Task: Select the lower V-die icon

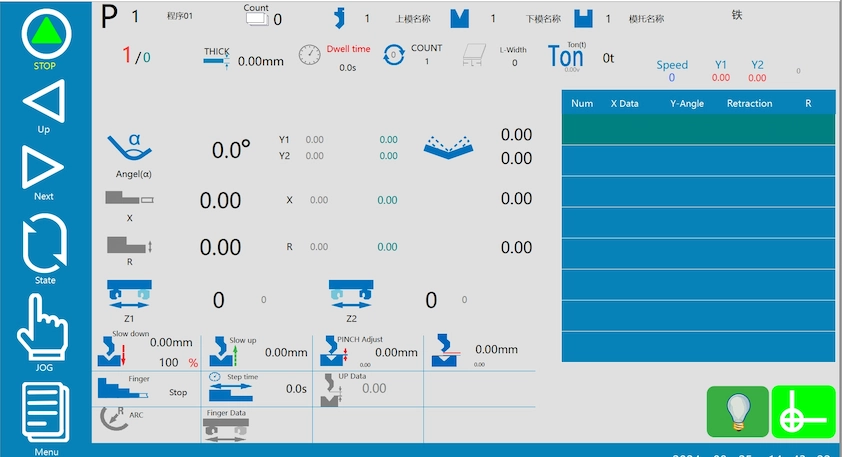Action: tap(460, 18)
